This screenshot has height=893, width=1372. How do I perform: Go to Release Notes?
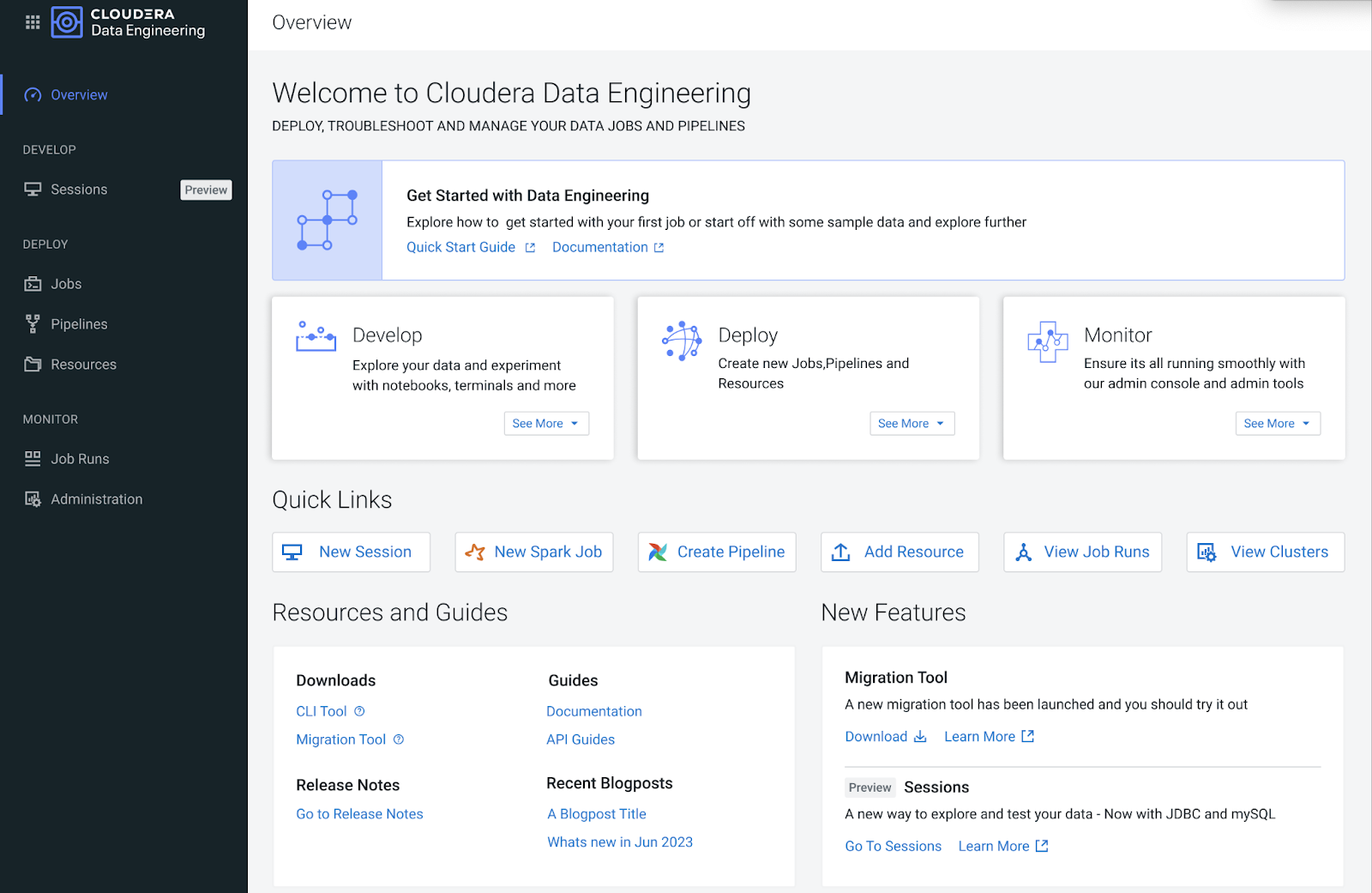click(x=359, y=813)
